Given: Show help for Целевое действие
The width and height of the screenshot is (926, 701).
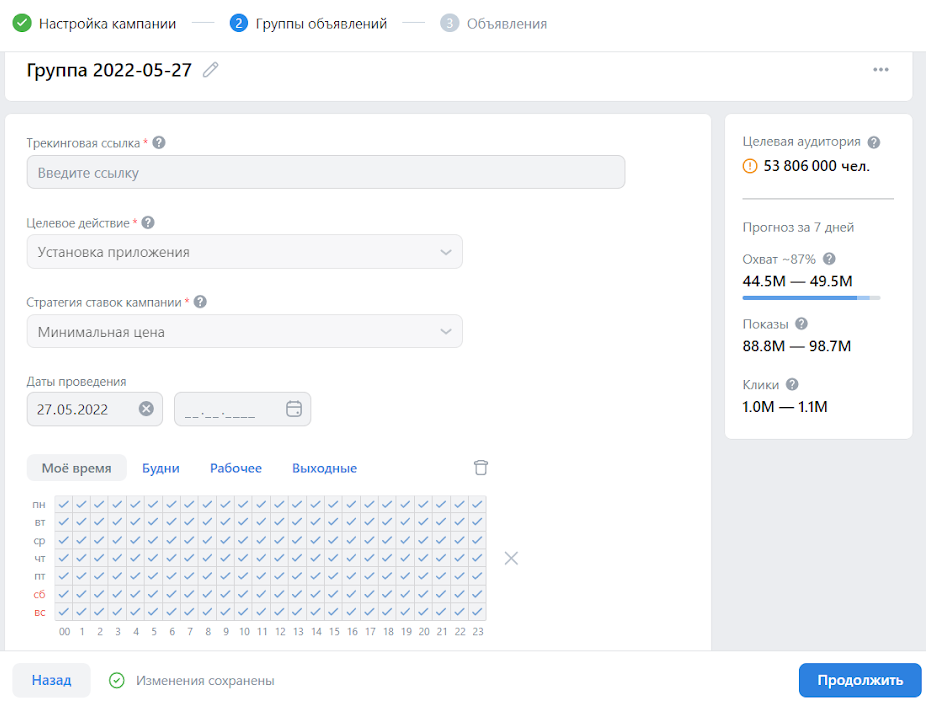Looking at the screenshot, I should (x=148, y=223).
